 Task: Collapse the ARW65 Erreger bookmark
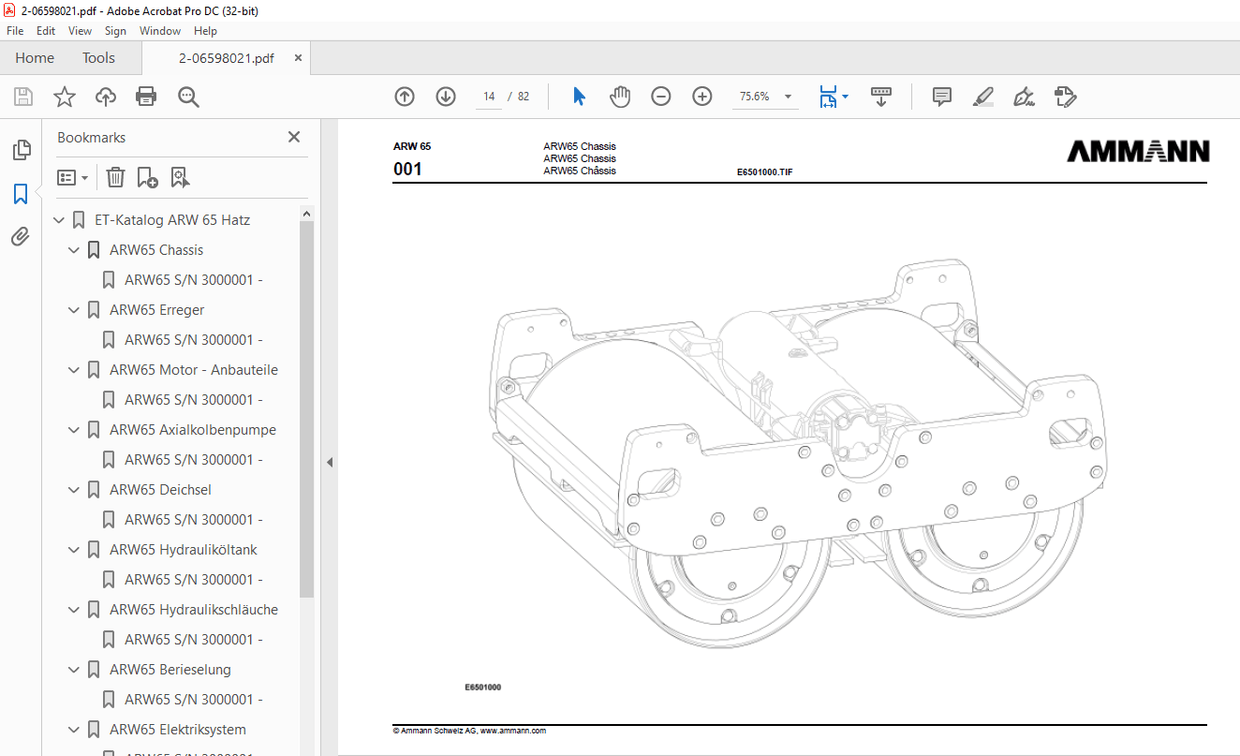click(73, 310)
